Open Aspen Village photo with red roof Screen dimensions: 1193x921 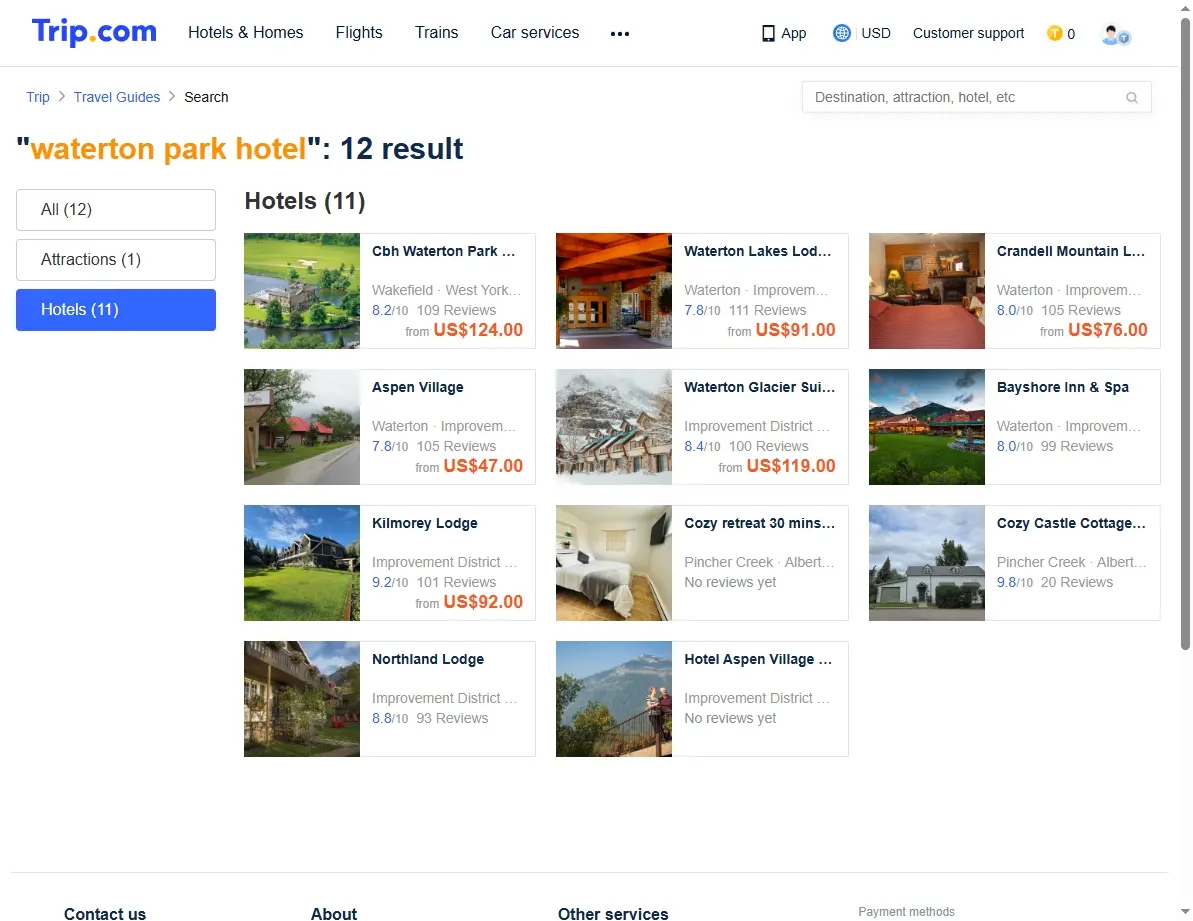pyautogui.click(x=302, y=427)
